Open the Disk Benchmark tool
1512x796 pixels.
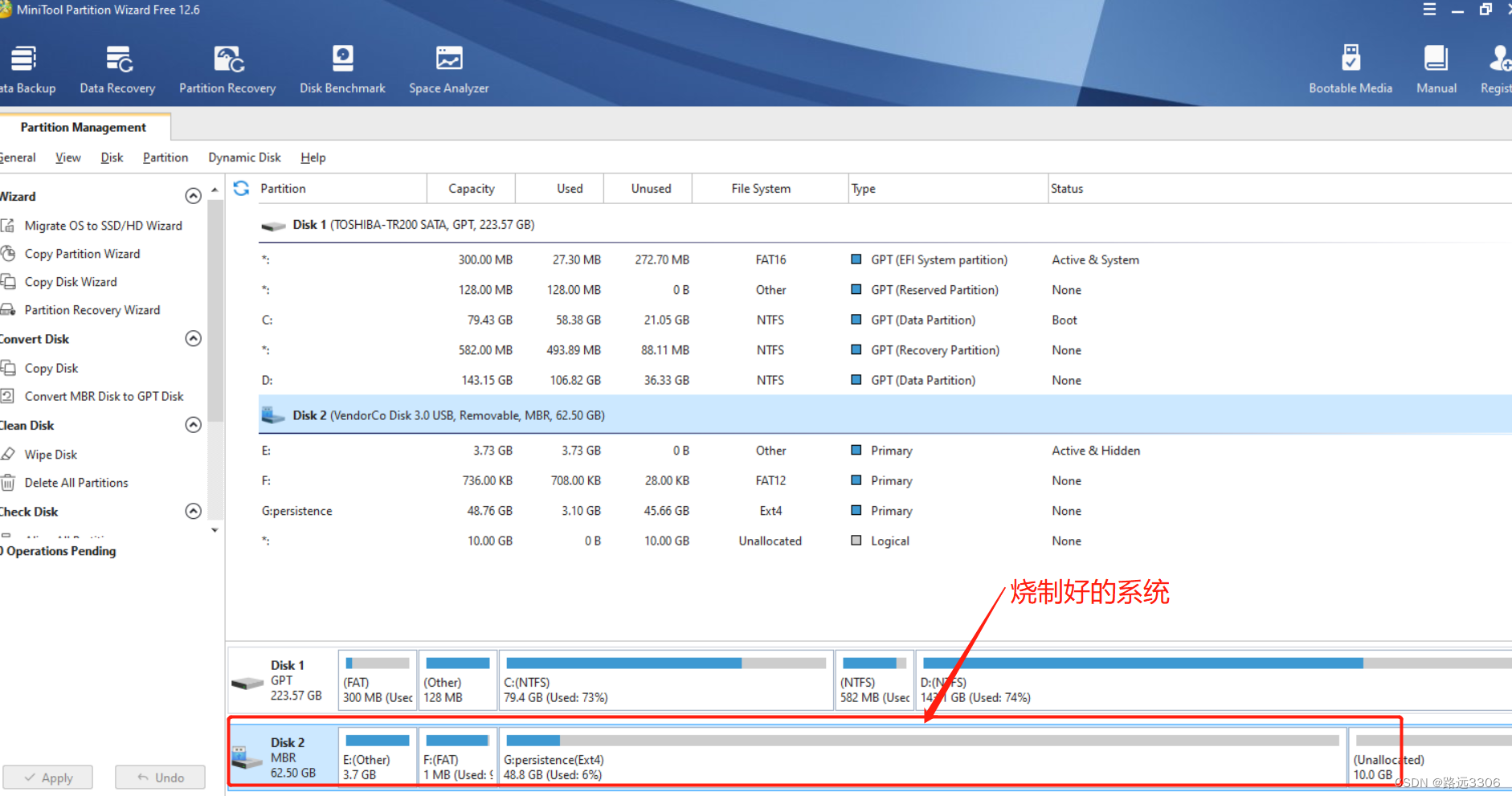(342, 70)
